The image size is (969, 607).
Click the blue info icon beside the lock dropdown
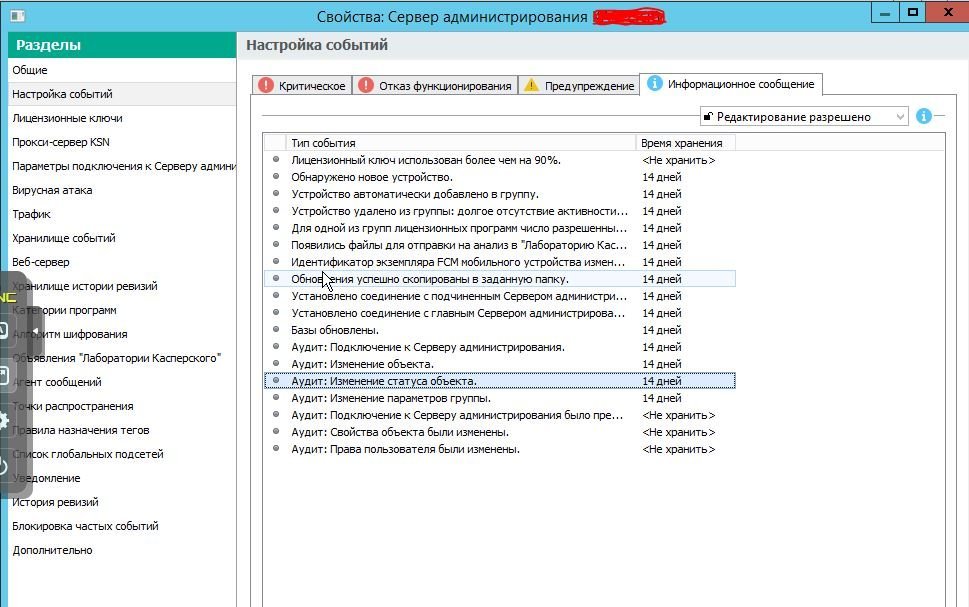pos(923,117)
